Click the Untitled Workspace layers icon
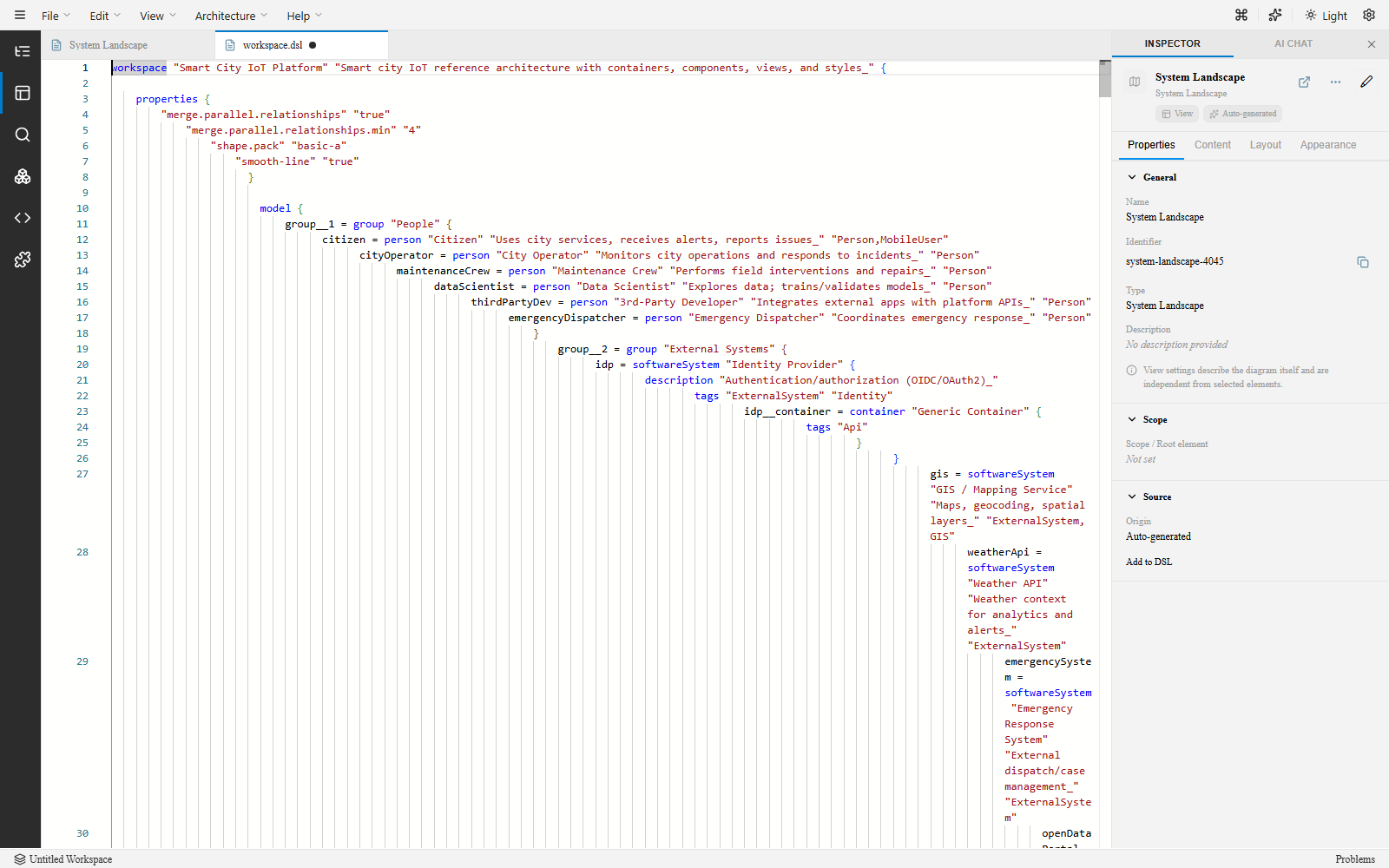Image resolution: width=1389 pixels, height=868 pixels. pos(20,859)
